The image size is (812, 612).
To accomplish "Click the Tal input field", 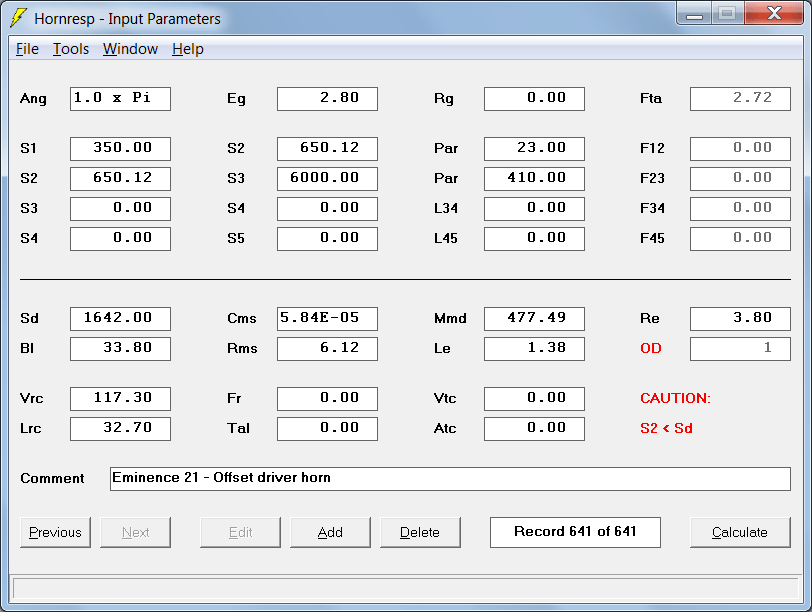I will point(327,429).
